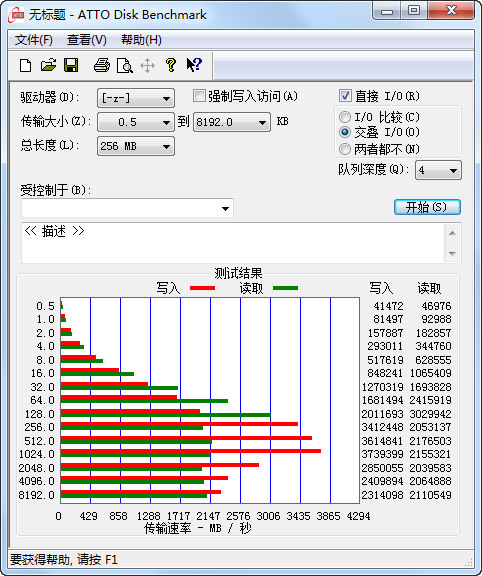The width and height of the screenshot is (482, 576).
Task: Click axis value 4294
Action: [359, 516]
